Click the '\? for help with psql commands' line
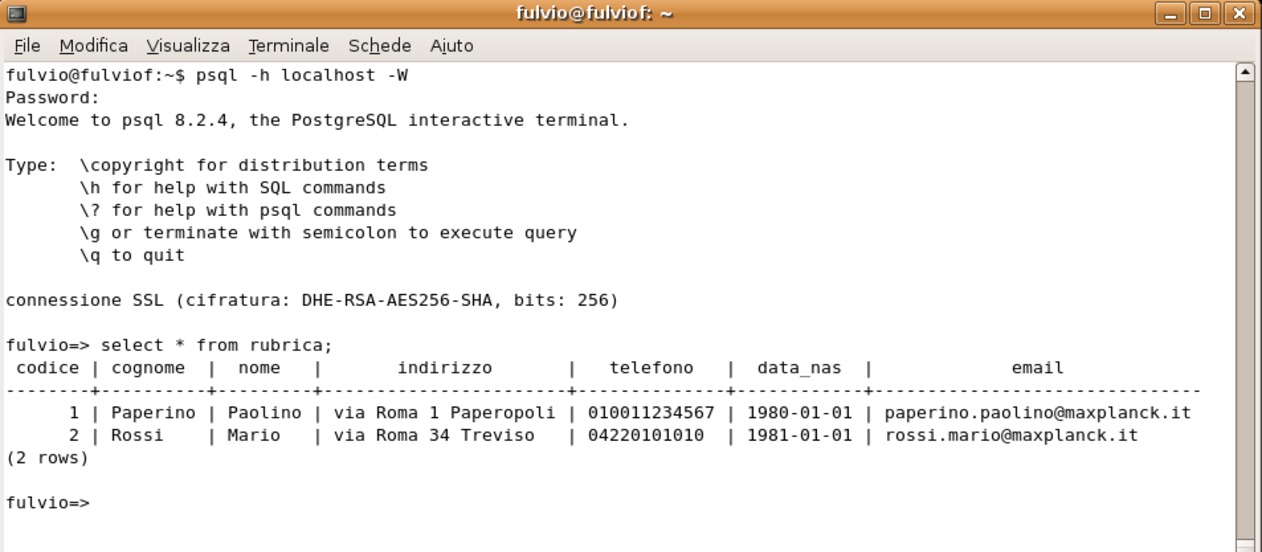Image resolution: width=1262 pixels, height=552 pixels. point(238,210)
